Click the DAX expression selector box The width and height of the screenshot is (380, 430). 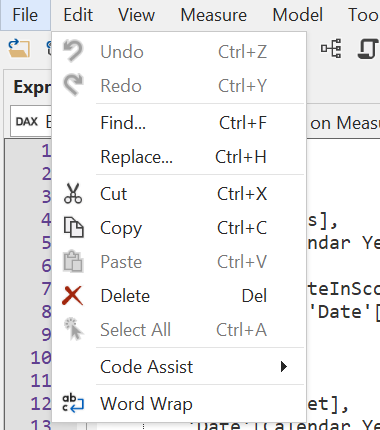click(x=31, y=121)
